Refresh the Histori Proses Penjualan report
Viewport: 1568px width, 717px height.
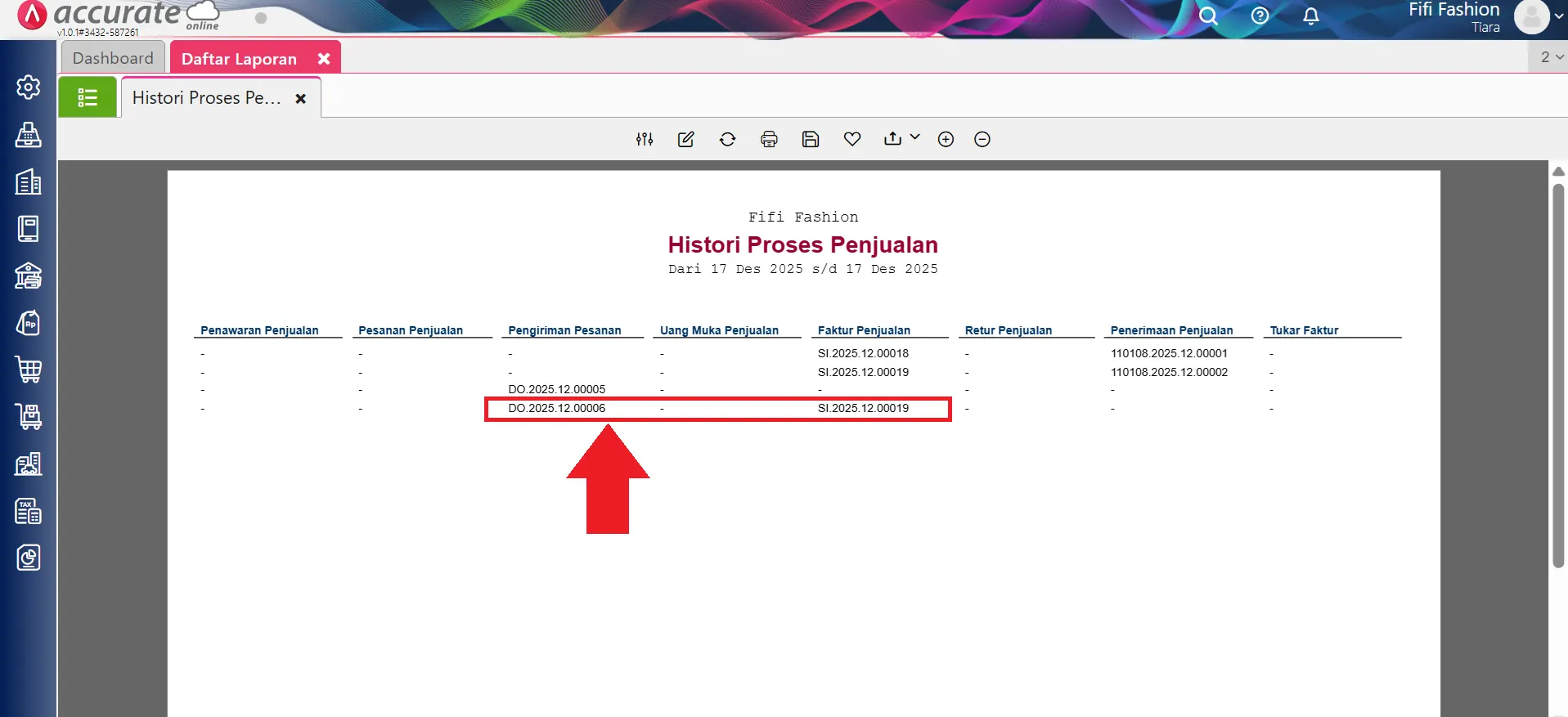727,139
